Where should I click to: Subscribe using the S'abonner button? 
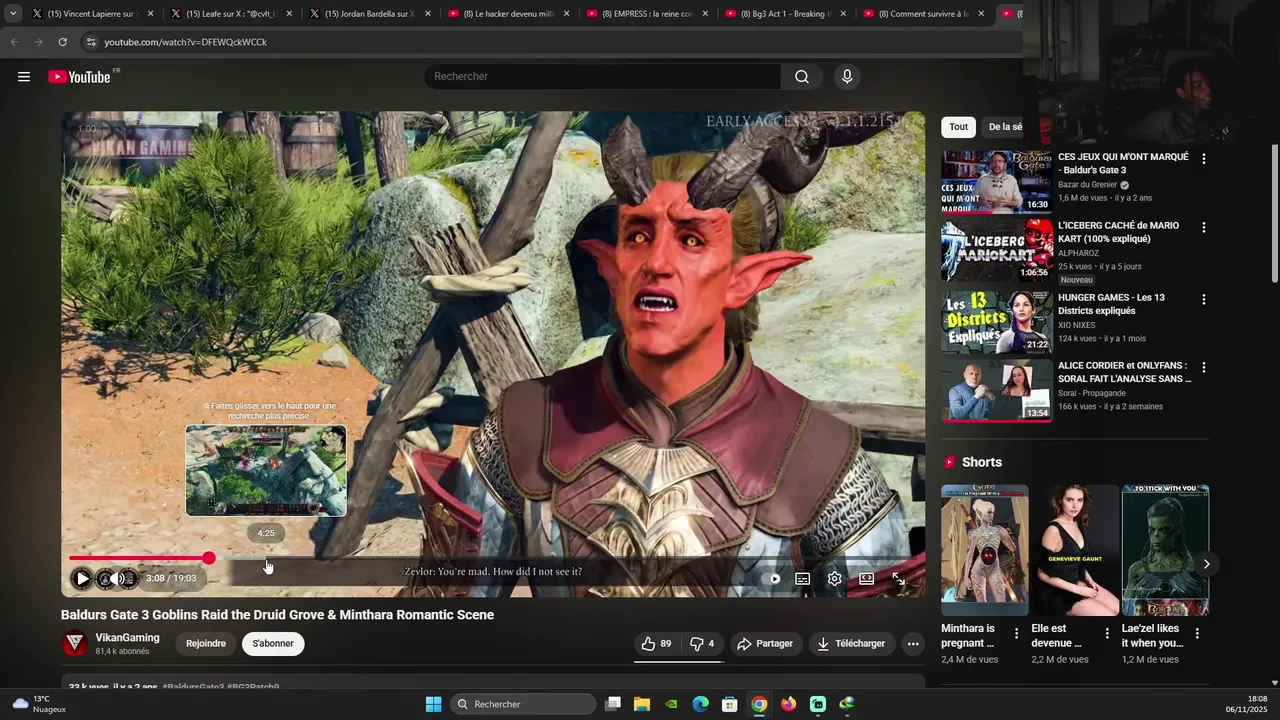coord(273,644)
